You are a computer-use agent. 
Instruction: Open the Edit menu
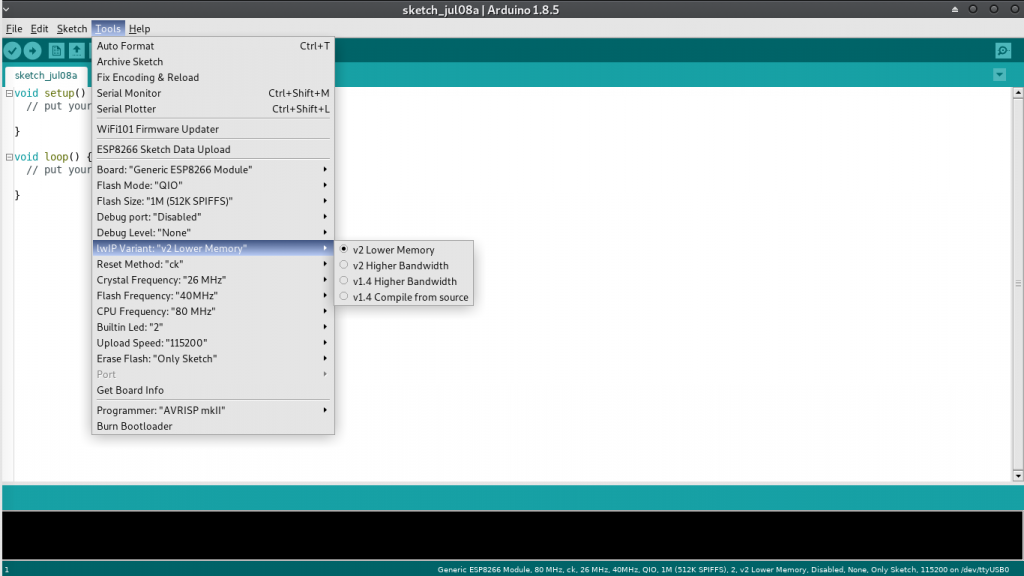tap(39, 29)
